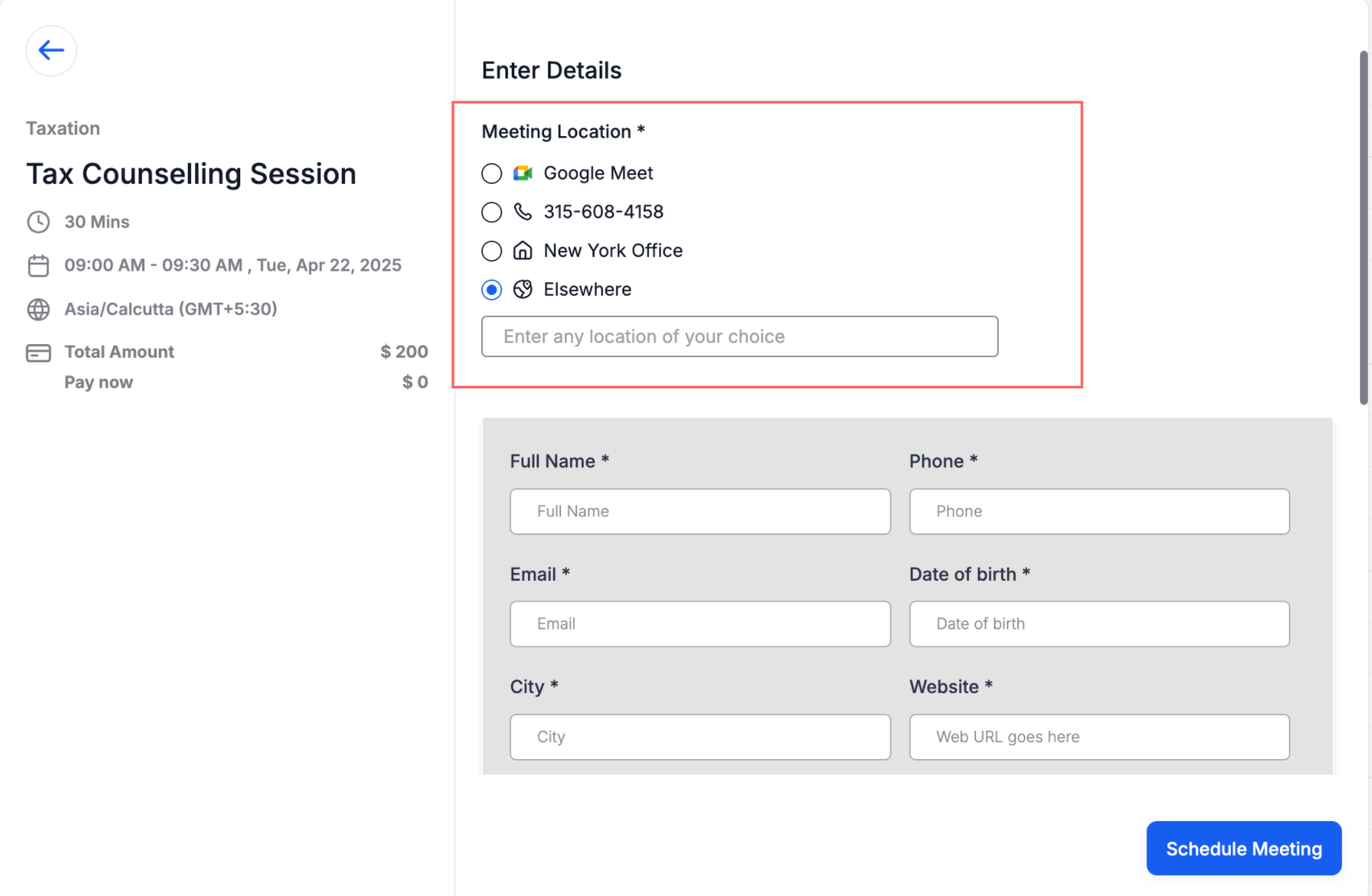
Task: Focus the Full Name text field
Action: (x=700, y=512)
